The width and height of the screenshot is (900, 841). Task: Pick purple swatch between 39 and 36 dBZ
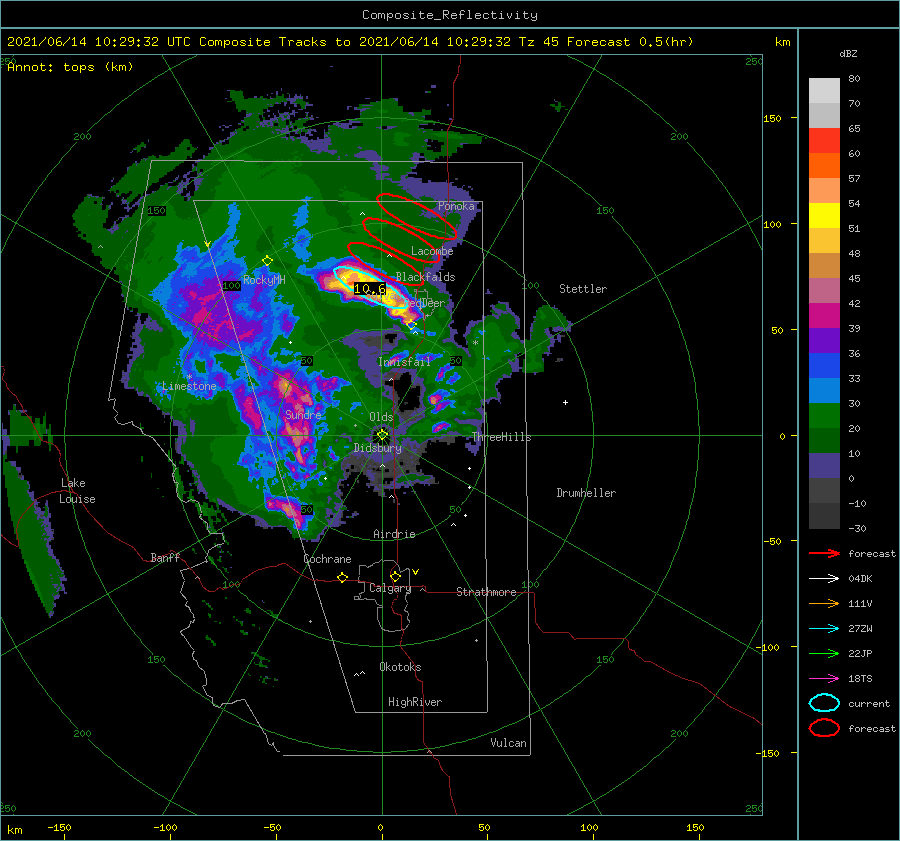coord(824,340)
